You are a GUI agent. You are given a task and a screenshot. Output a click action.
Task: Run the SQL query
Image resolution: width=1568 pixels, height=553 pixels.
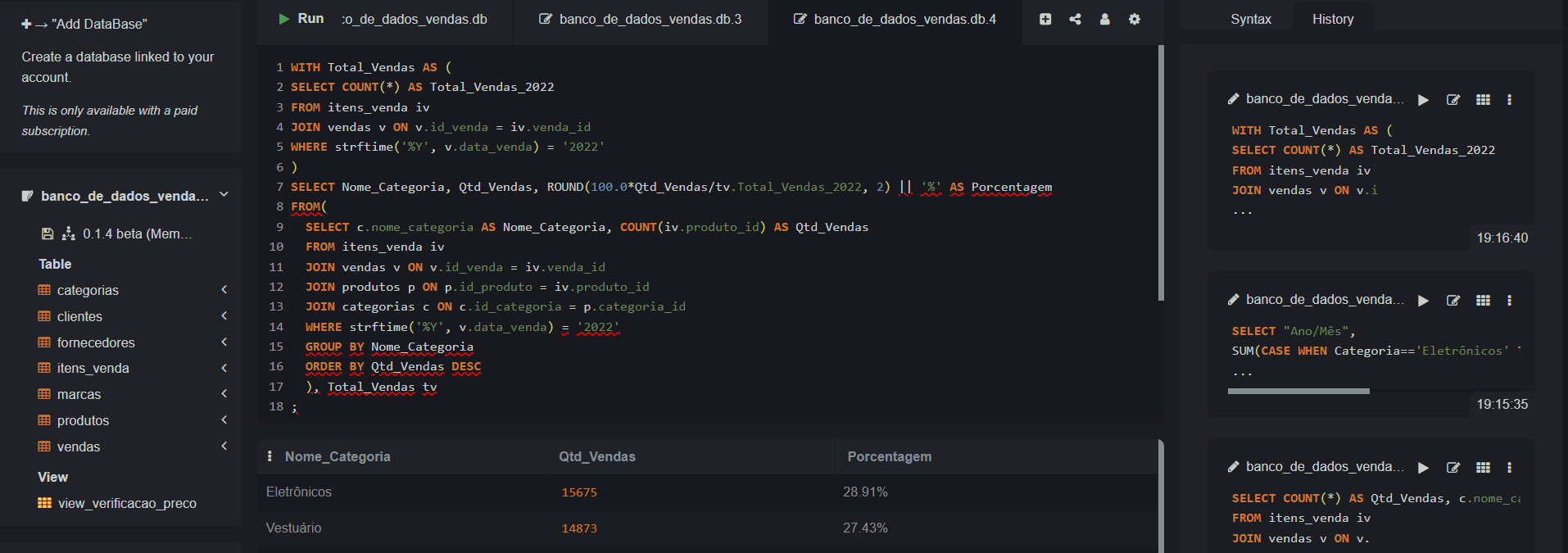point(301,19)
